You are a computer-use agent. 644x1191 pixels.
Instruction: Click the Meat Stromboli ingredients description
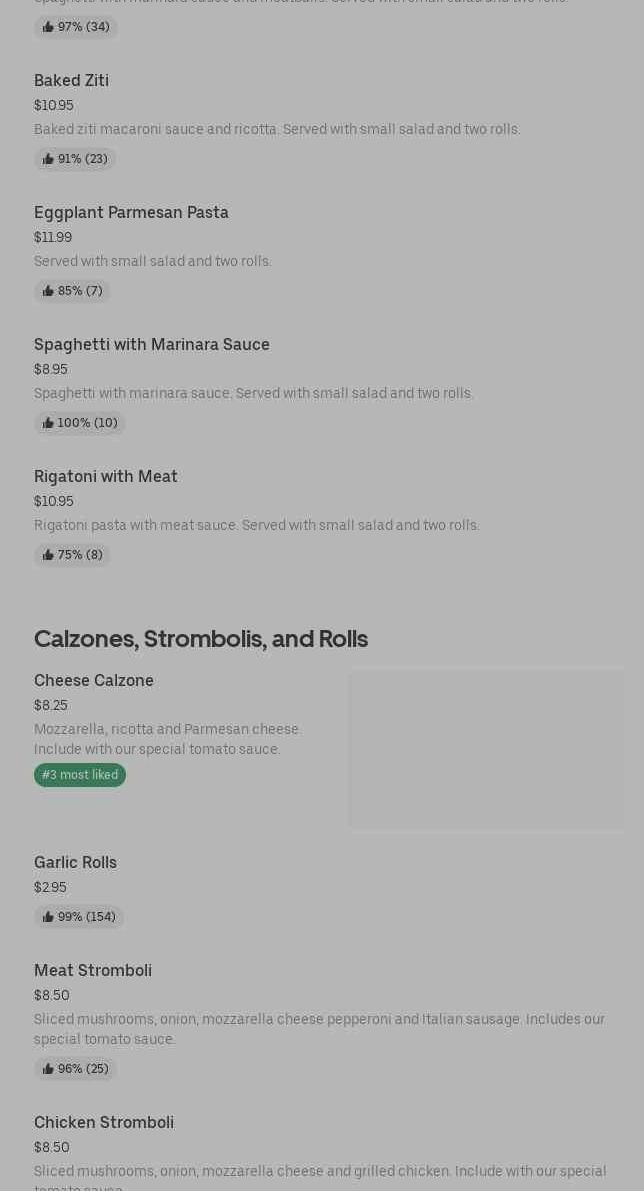pyautogui.click(x=319, y=1029)
